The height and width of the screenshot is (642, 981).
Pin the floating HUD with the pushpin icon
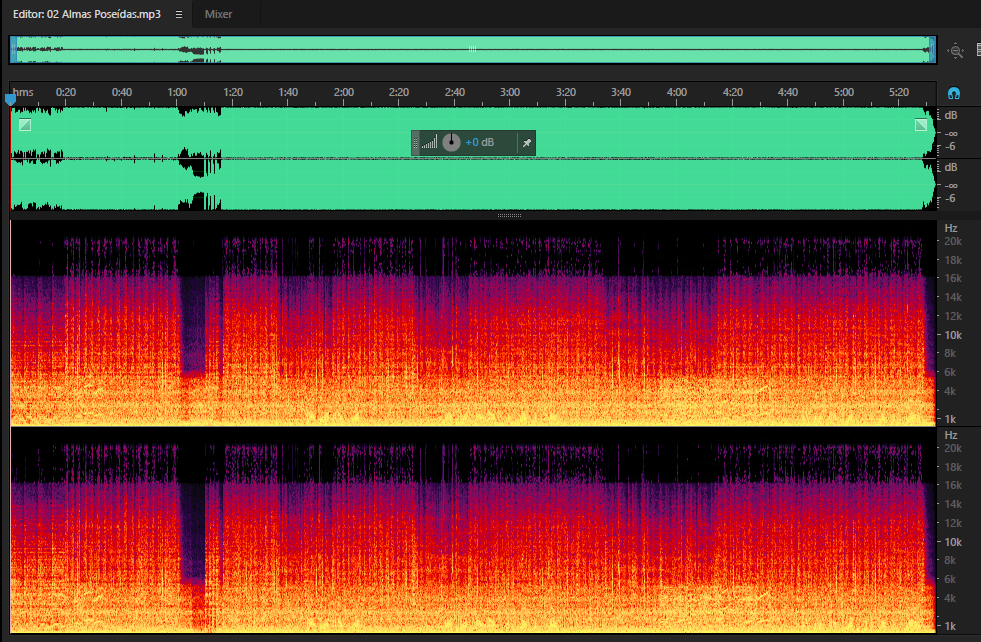527,143
